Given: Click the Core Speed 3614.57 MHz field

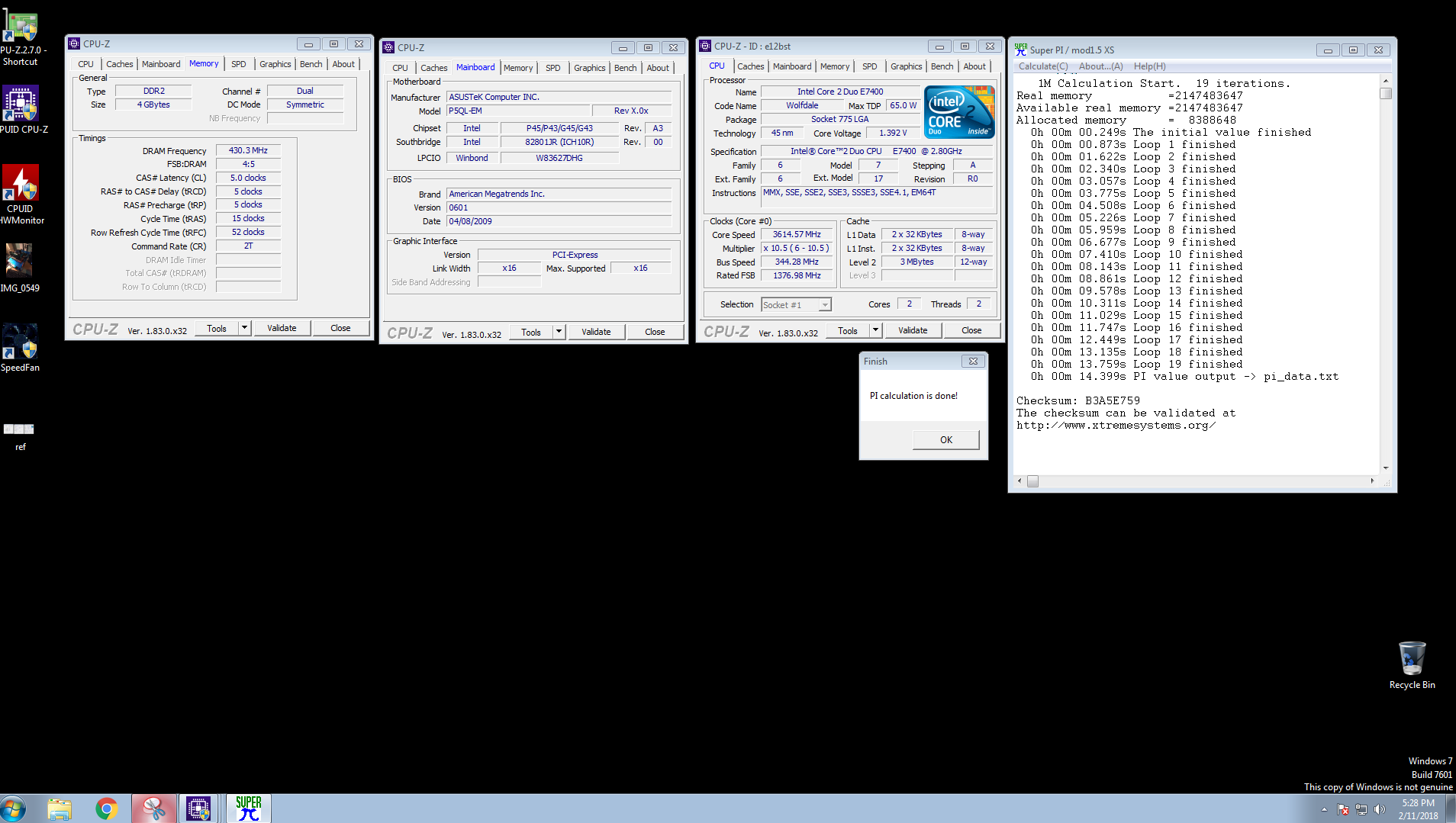Looking at the screenshot, I should [797, 234].
